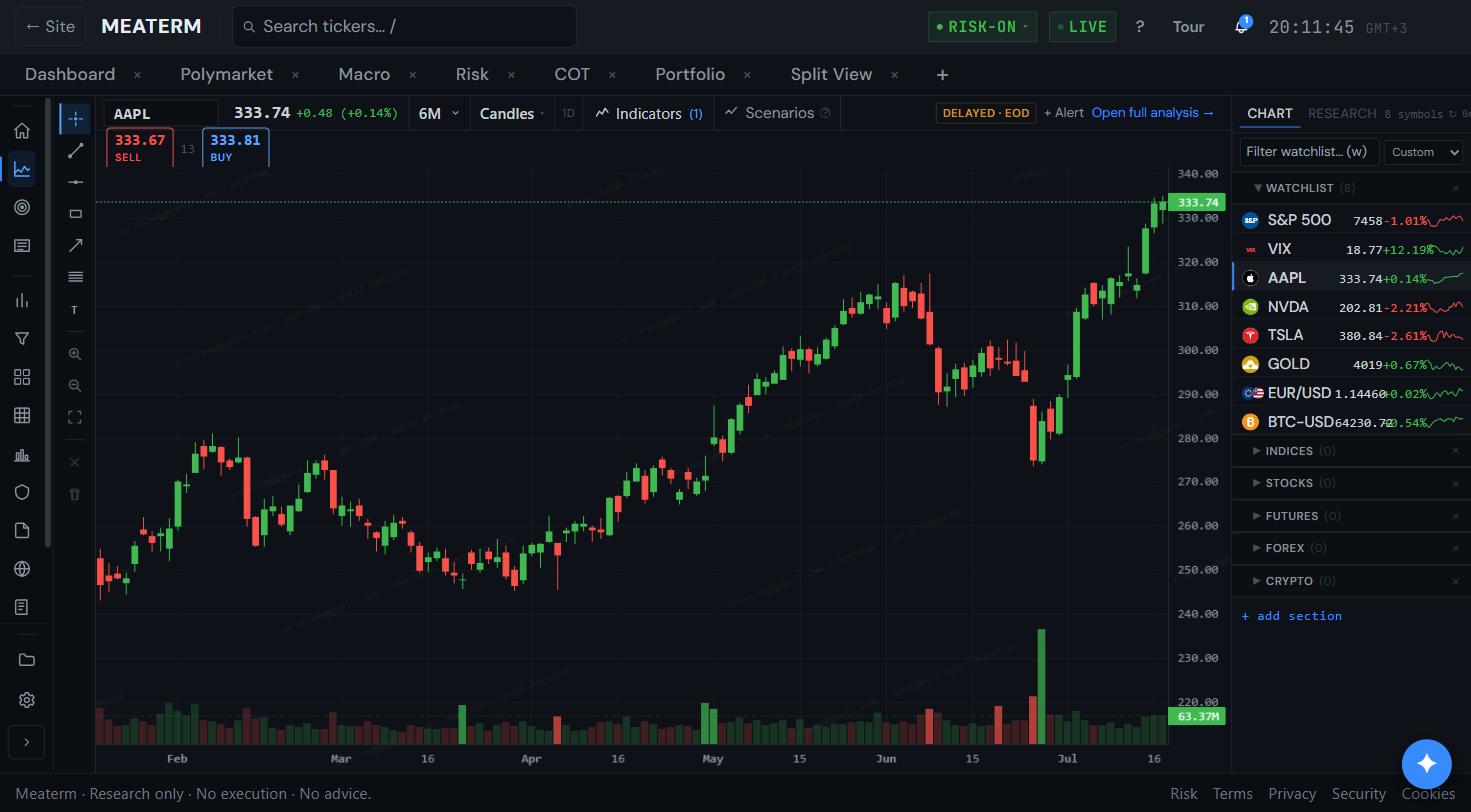Open the home sidebar icon
Screen dimensions: 1471x812
pos(22,131)
